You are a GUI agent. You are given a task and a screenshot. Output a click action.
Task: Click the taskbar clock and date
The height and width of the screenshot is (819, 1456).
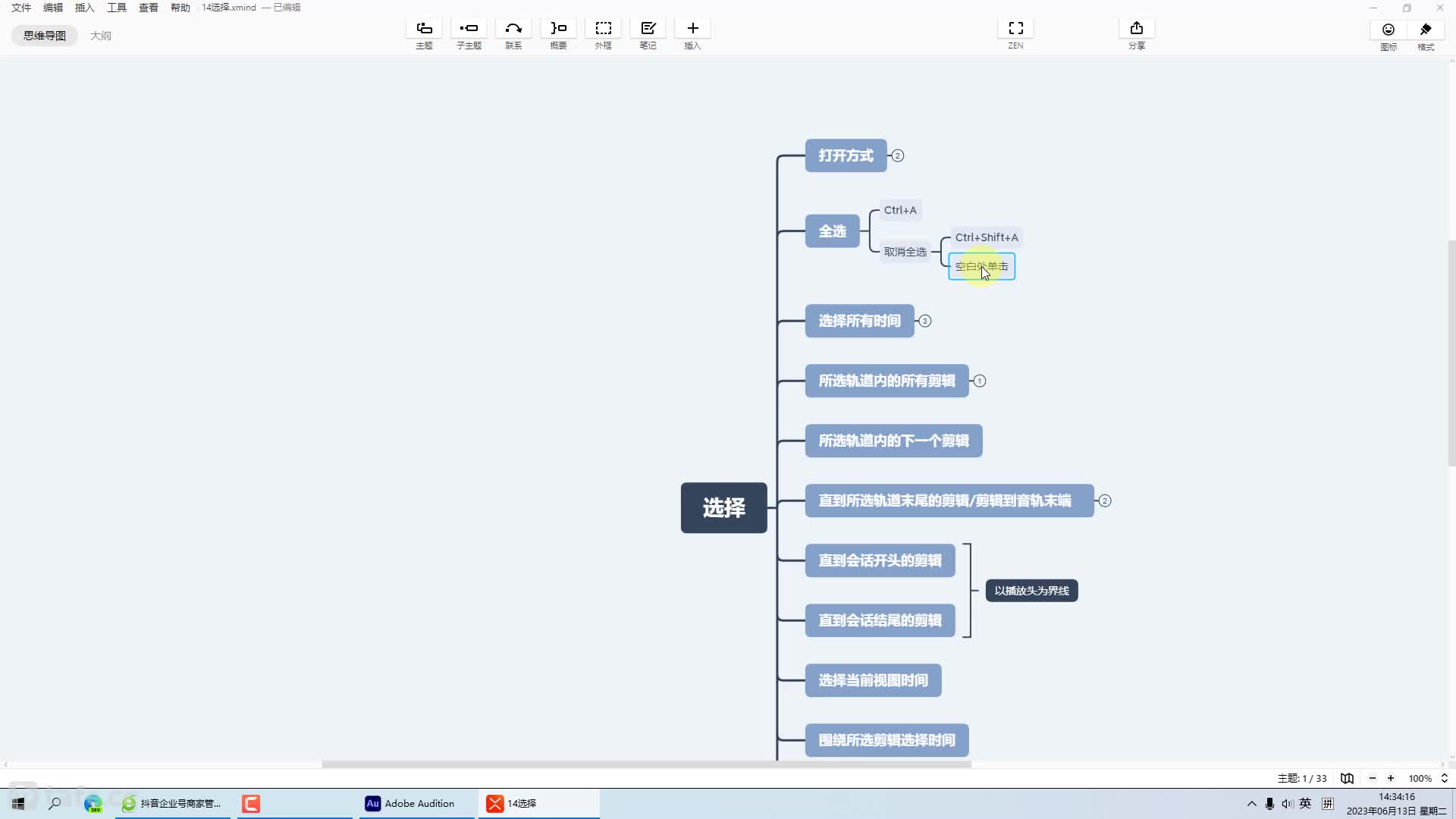click(x=1396, y=803)
